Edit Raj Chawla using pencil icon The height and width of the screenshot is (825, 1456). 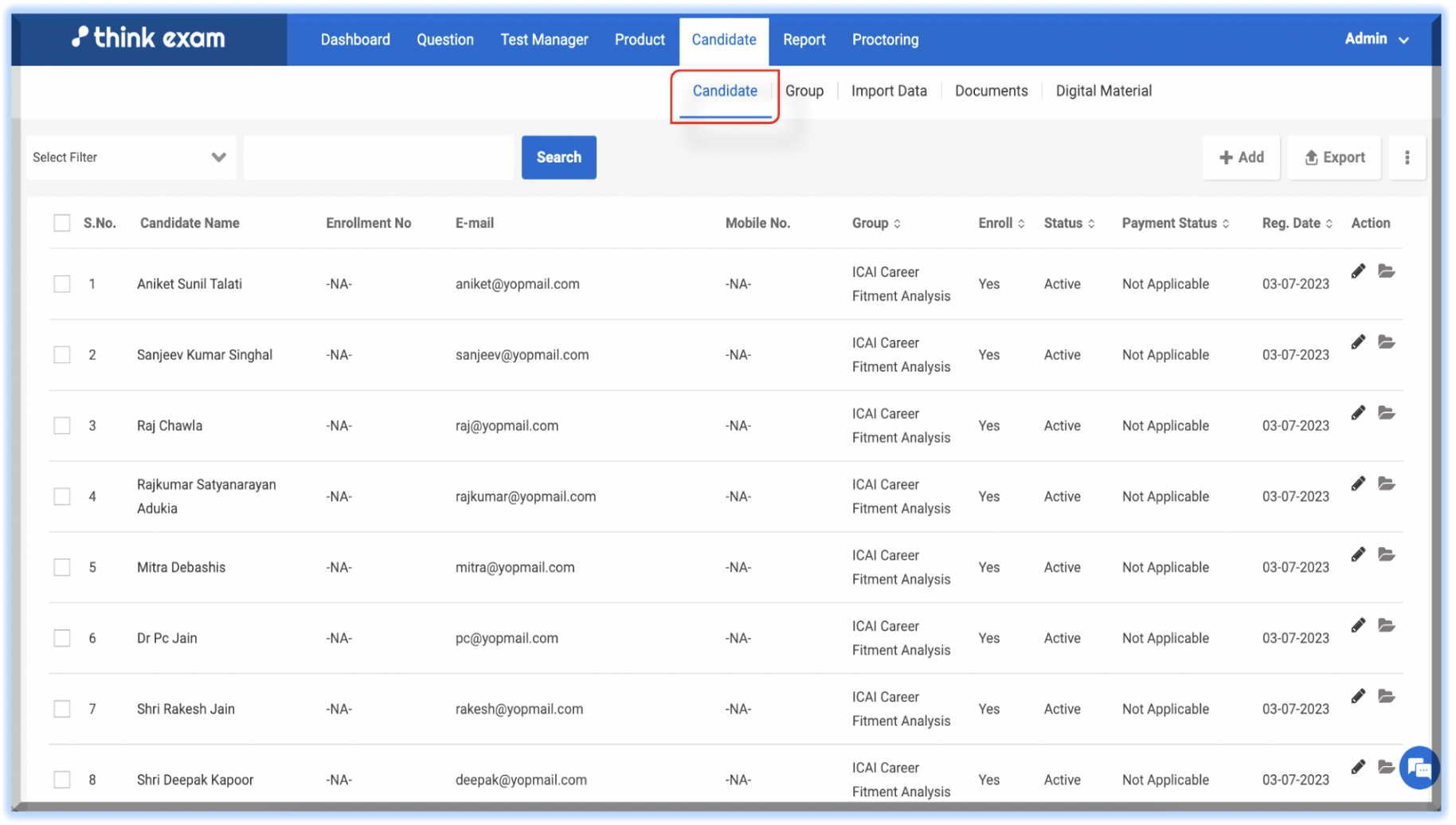tap(1358, 413)
